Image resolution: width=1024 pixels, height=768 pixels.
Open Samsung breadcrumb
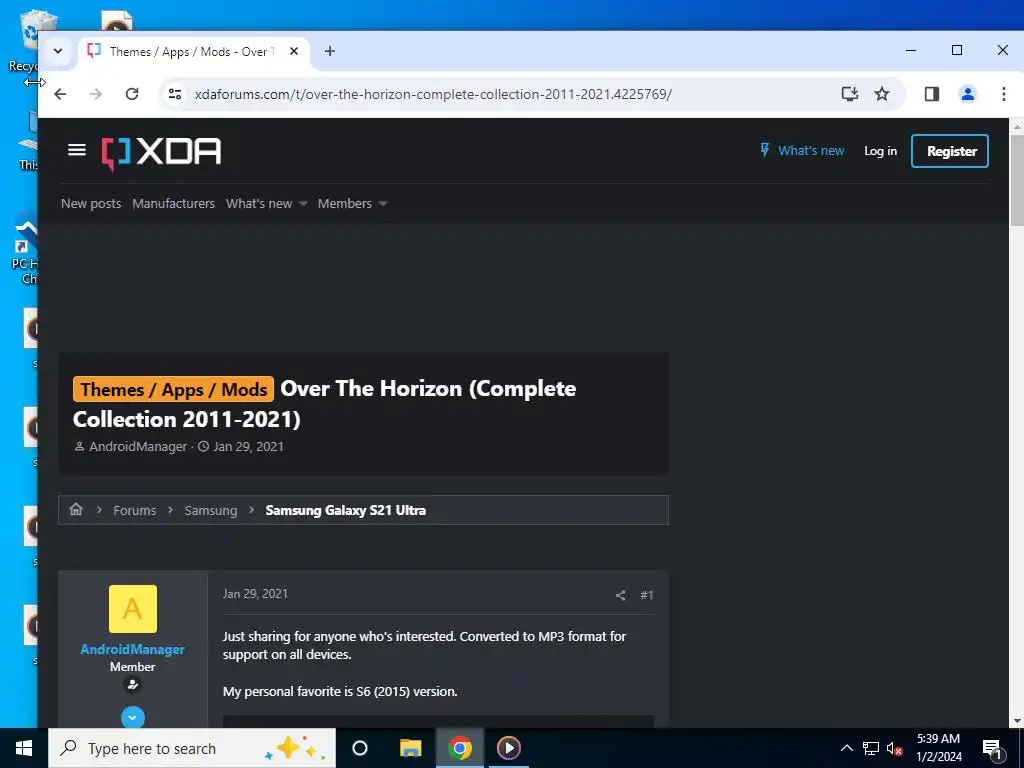pyautogui.click(x=210, y=510)
